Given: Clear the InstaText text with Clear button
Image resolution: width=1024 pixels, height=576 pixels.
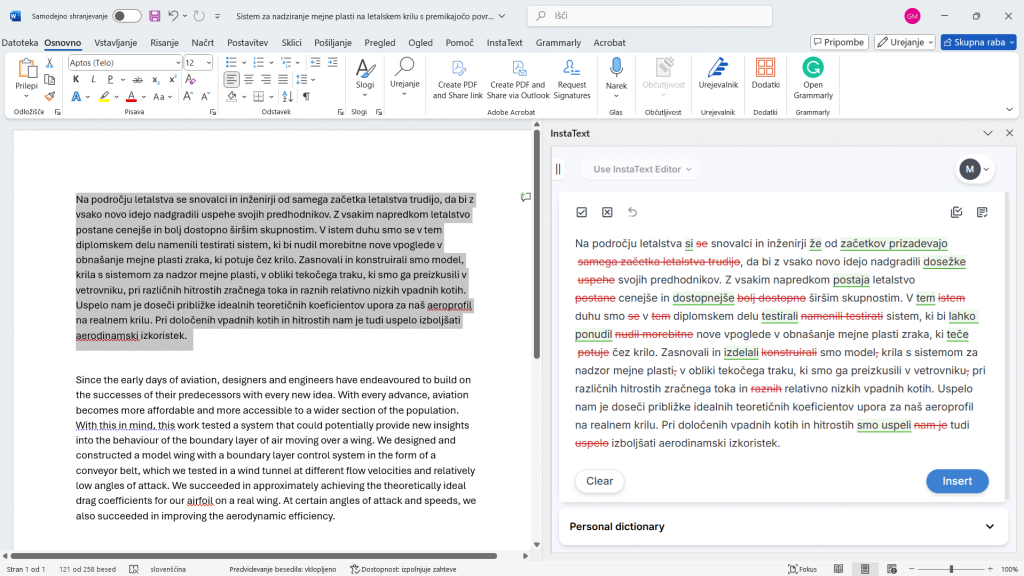Looking at the screenshot, I should click(599, 481).
